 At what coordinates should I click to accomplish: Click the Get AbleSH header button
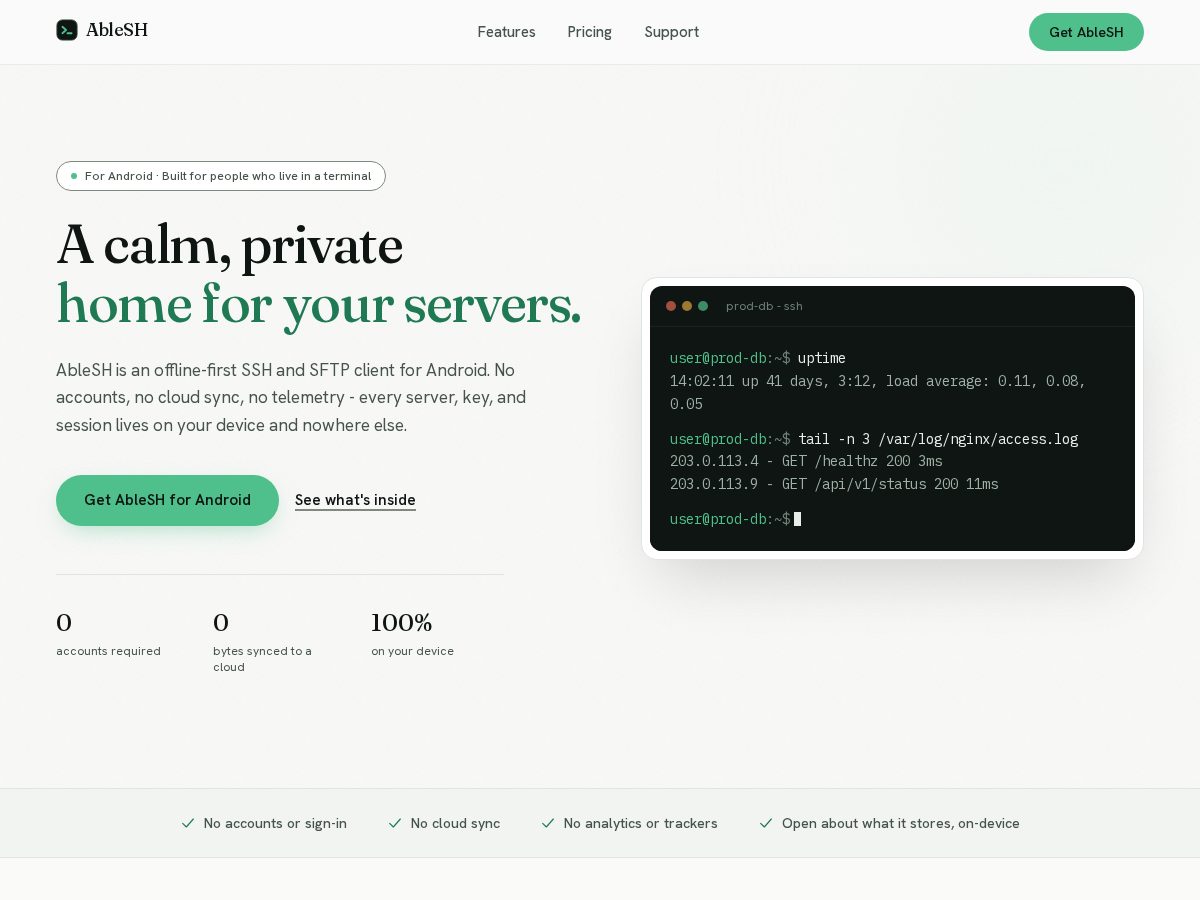[x=1086, y=32]
